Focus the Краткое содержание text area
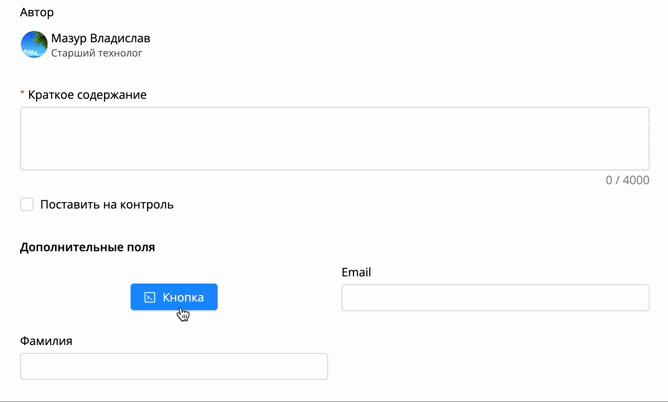 click(x=335, y=139)
